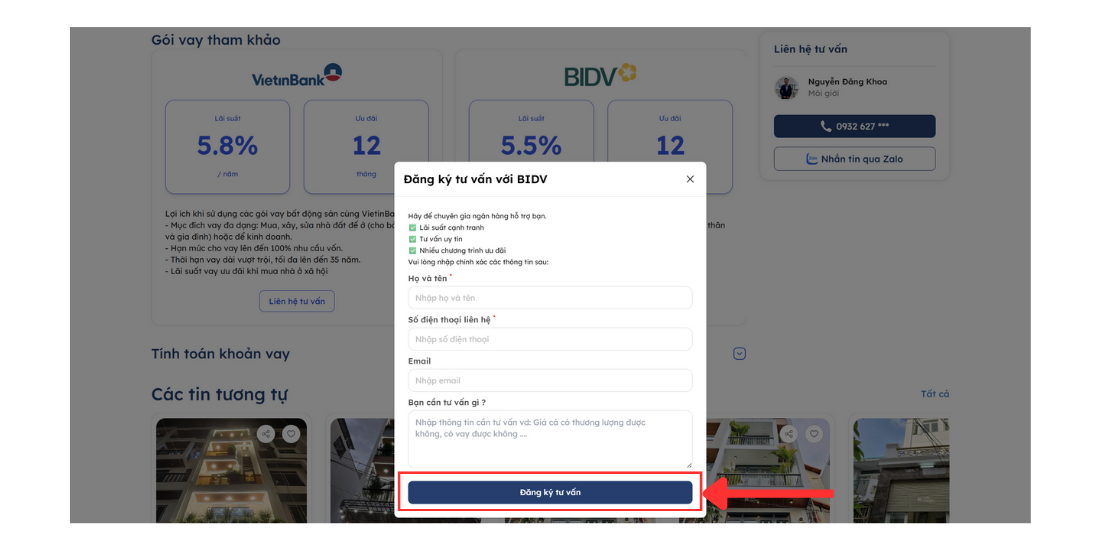Click heart icon on first listing photo
Image resolution: width=1100 pixels, height=550 pixels.
290,434
